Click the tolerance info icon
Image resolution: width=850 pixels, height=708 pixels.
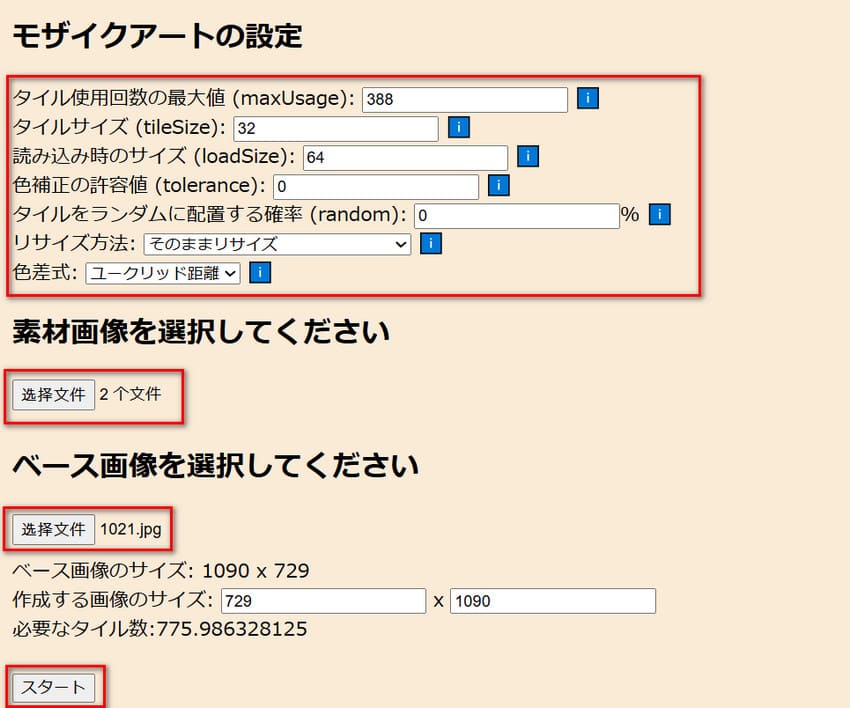[x=499, y=185]
